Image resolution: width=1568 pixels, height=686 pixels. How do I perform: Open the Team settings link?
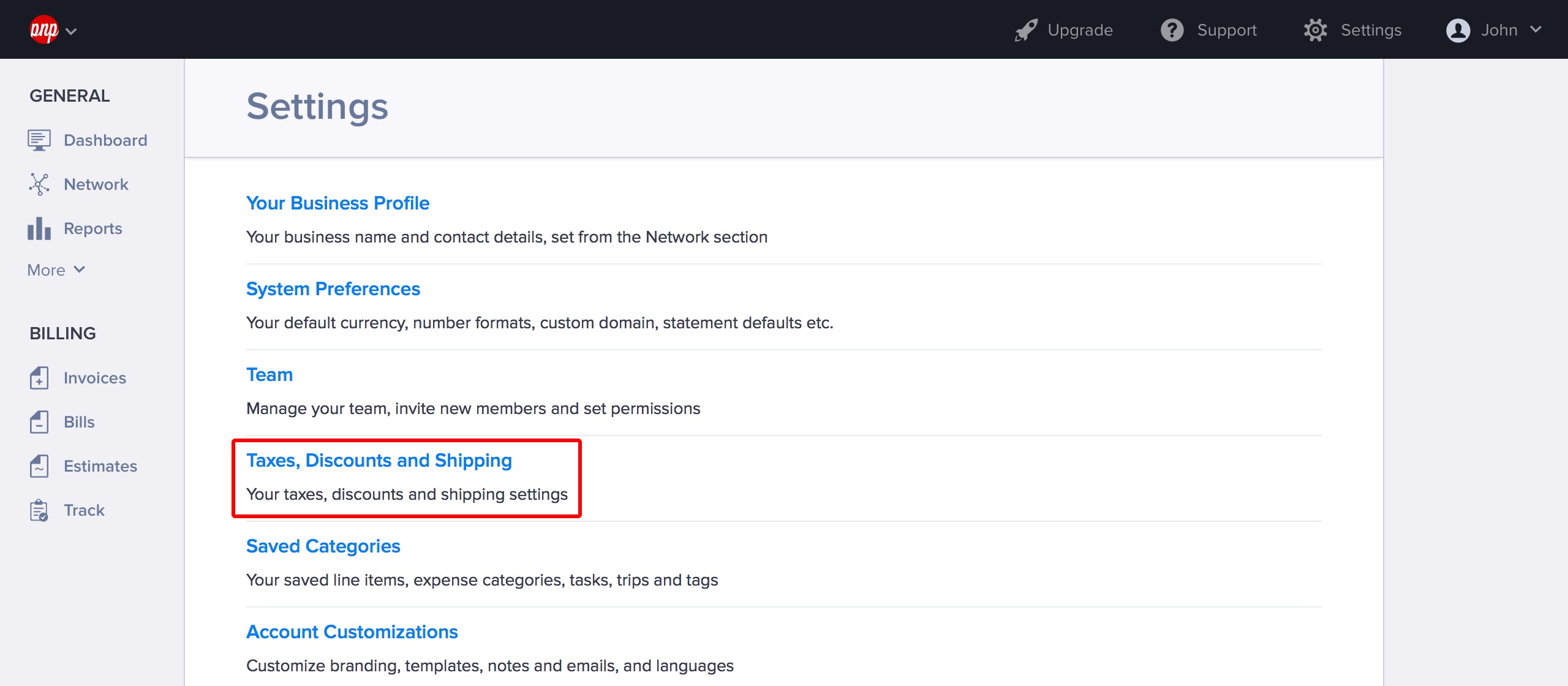click(x=269, y=374)
